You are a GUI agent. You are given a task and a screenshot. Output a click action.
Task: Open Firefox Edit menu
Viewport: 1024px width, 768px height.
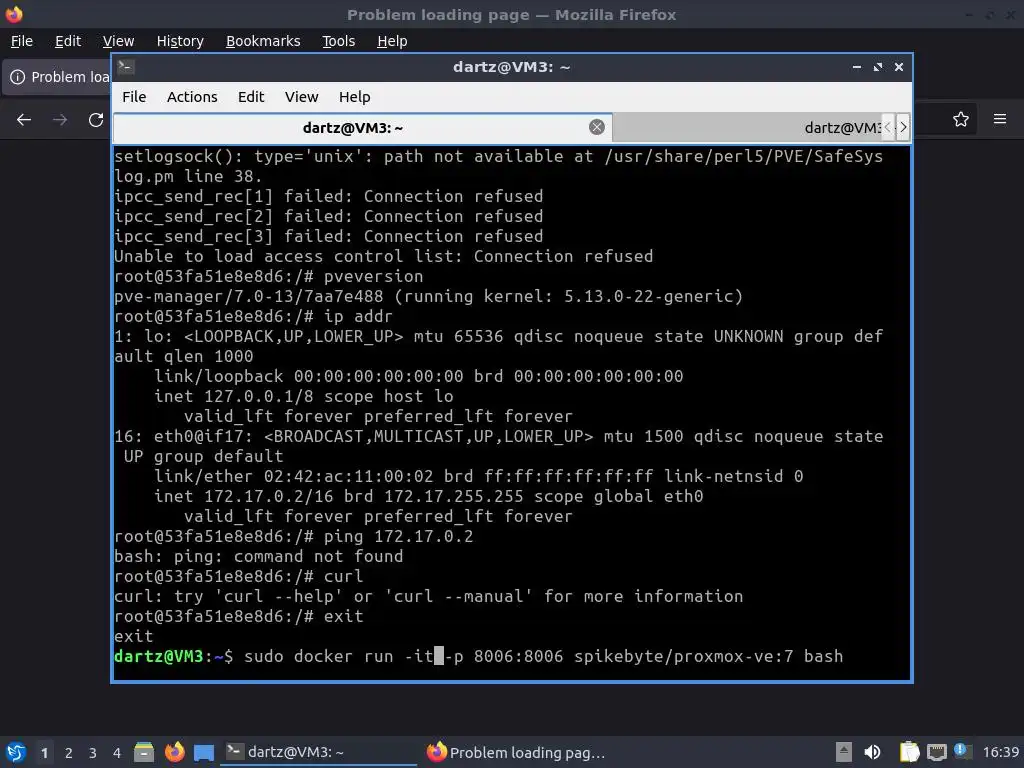click(68, 41)
